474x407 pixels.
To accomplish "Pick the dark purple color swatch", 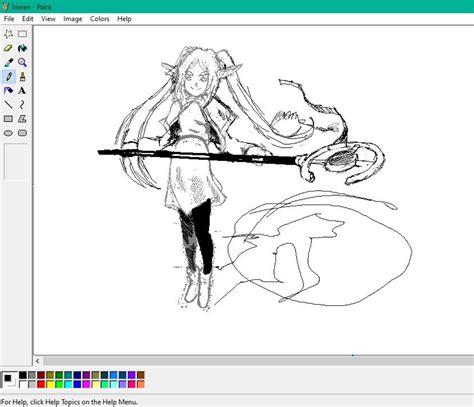I will tap(86, 375).
